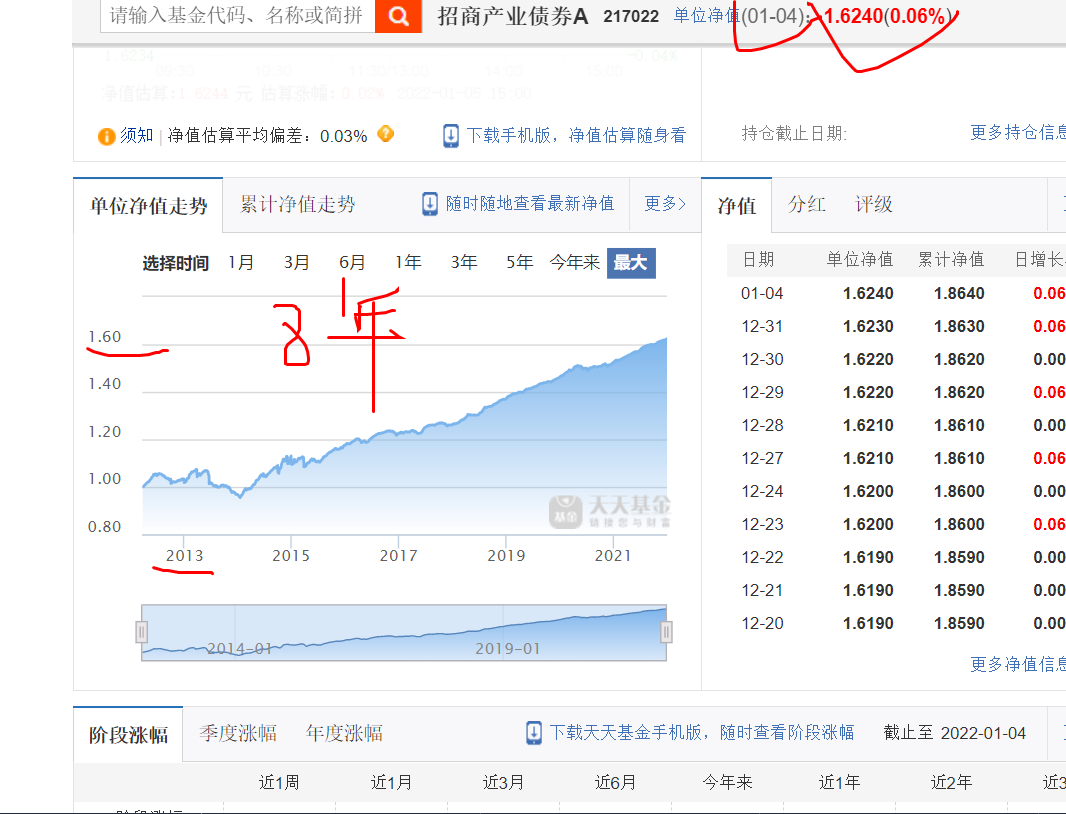Click the orange question mark help icon
1066x814 pixels.
(x=385, y=134)
